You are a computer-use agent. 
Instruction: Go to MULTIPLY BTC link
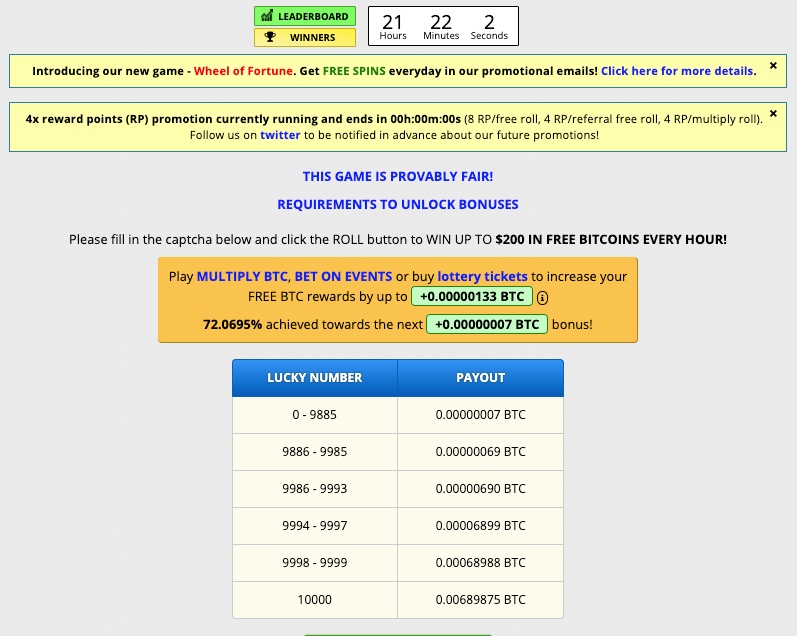(242, 276)
